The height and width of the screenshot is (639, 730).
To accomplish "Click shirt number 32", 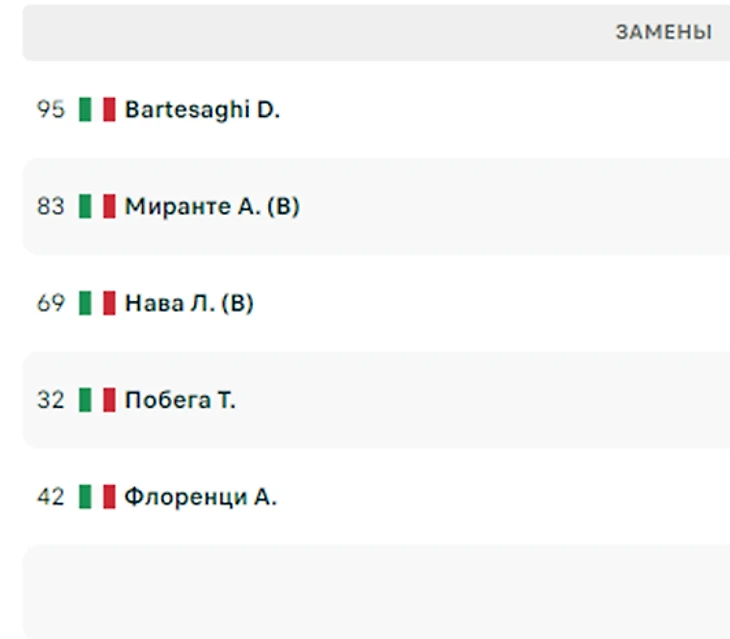I will (50, 400).
